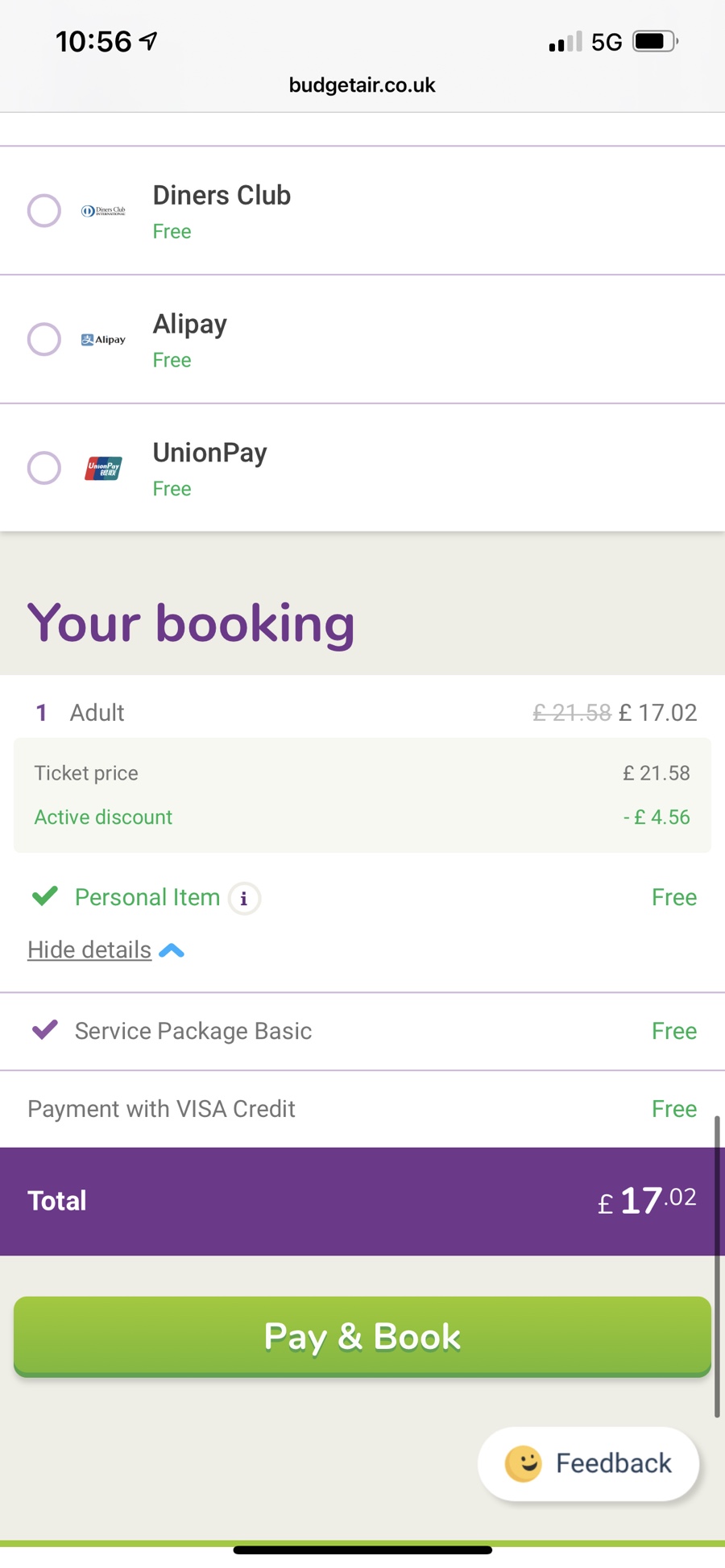Screen dimensions: 725x1568
Task: Tap the green Personal Item checkmark
Action: [45, 896]
